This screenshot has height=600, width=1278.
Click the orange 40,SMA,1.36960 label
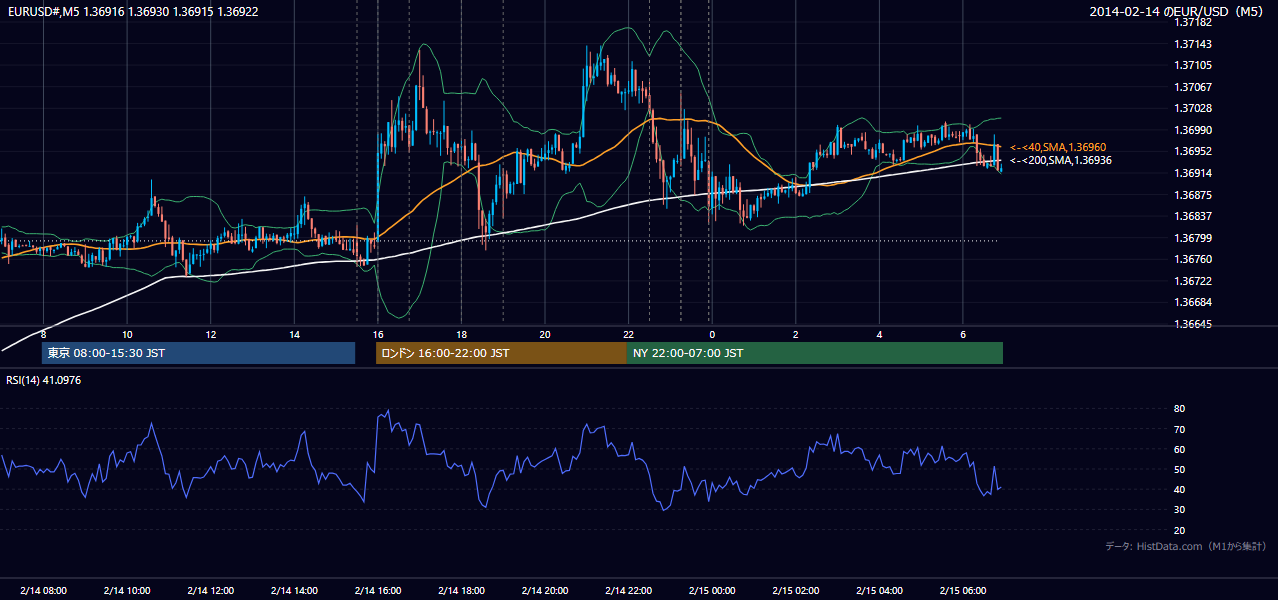[1058, 147]
